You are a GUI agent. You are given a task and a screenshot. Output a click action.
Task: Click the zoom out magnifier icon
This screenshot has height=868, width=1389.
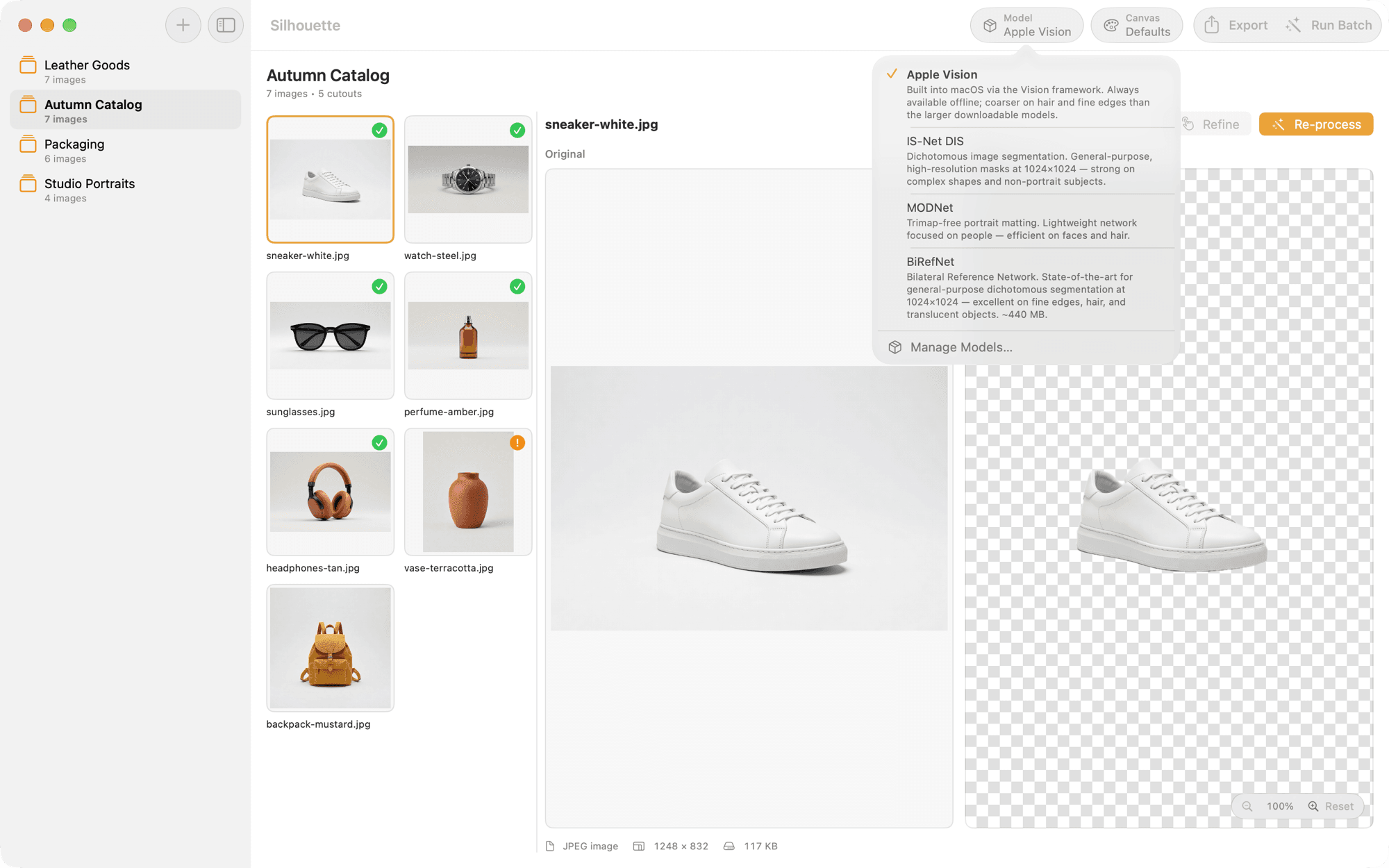[1247, 806]
